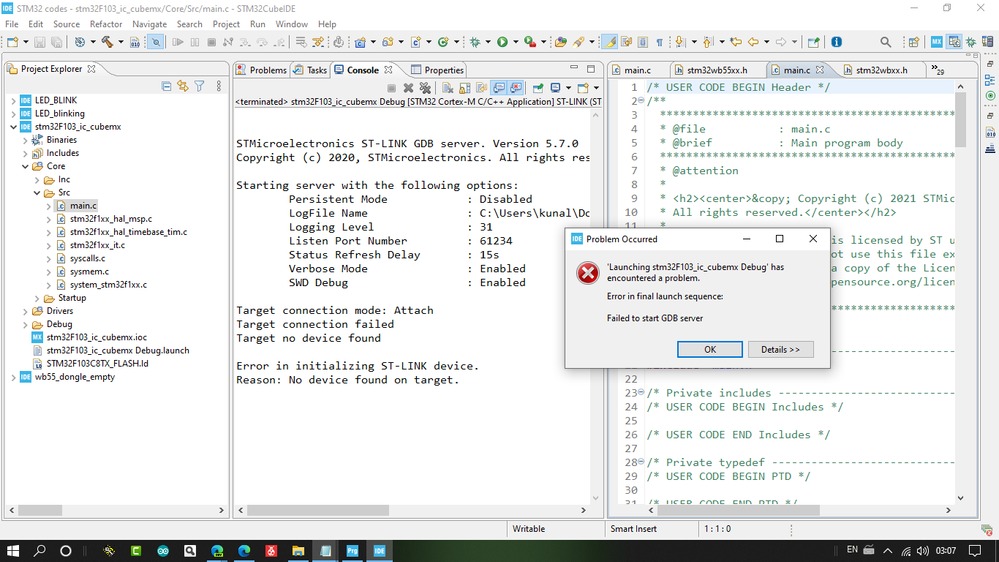Expand the LED_BLINK project

pos(13,100)
